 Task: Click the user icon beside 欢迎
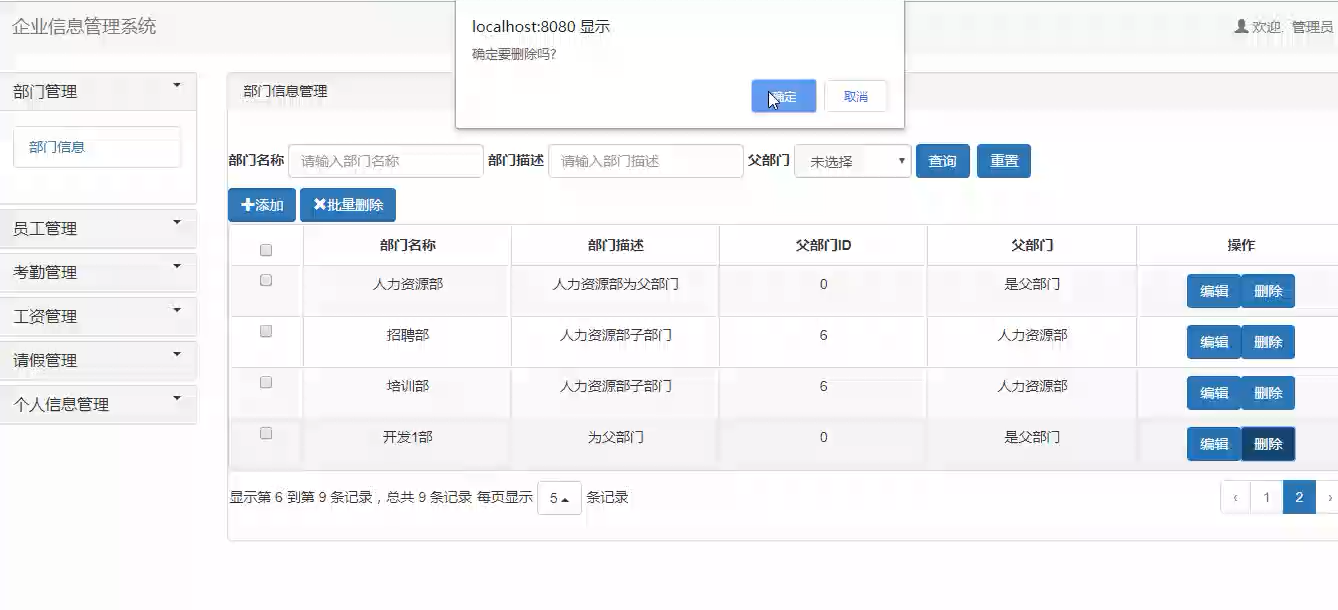pos(1241,26)
